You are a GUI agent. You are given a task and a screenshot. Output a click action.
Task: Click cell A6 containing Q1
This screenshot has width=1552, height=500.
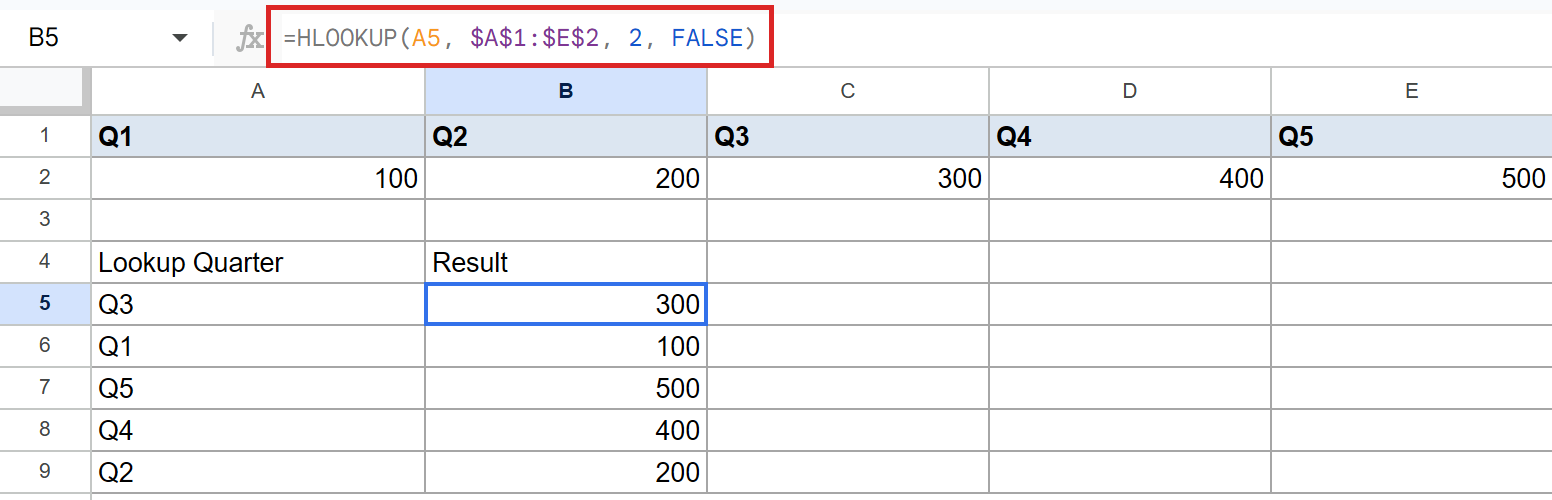point(258,346)
